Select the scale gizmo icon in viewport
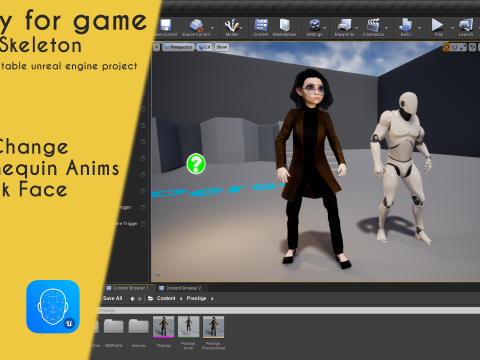The height and width of the screenshot is (360, 480). pos(463,47)
